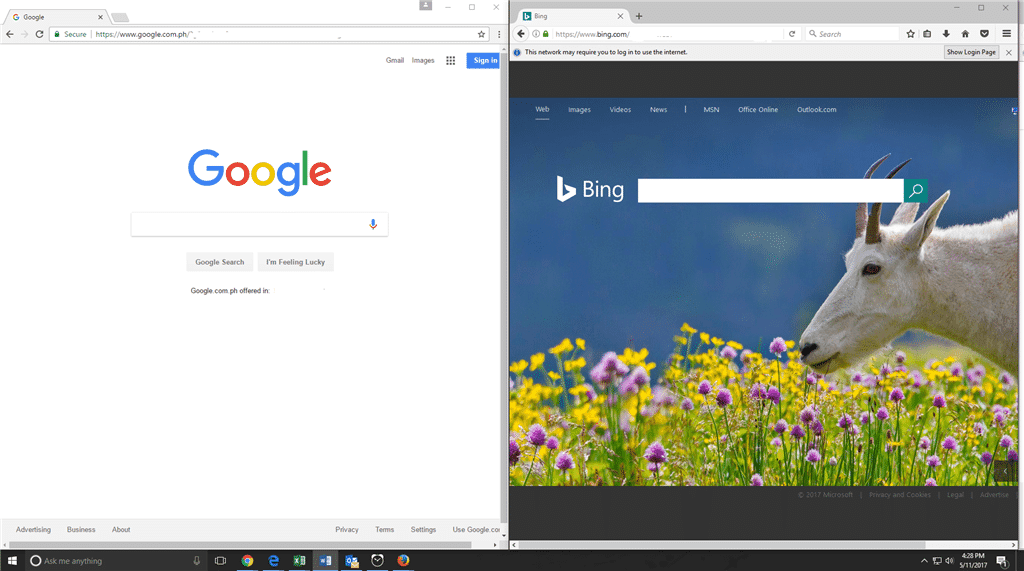Click Show Login Page button

[x=971, y=52]
